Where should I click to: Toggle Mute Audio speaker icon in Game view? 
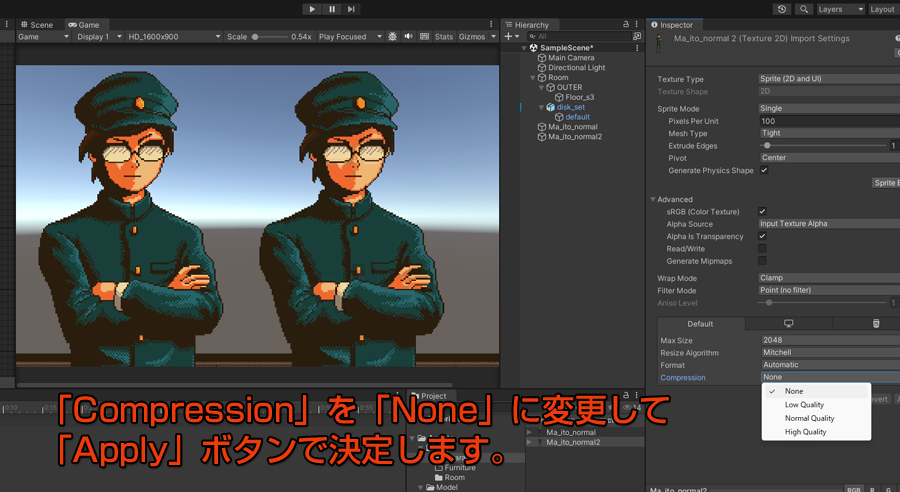[x=407, y=37]
